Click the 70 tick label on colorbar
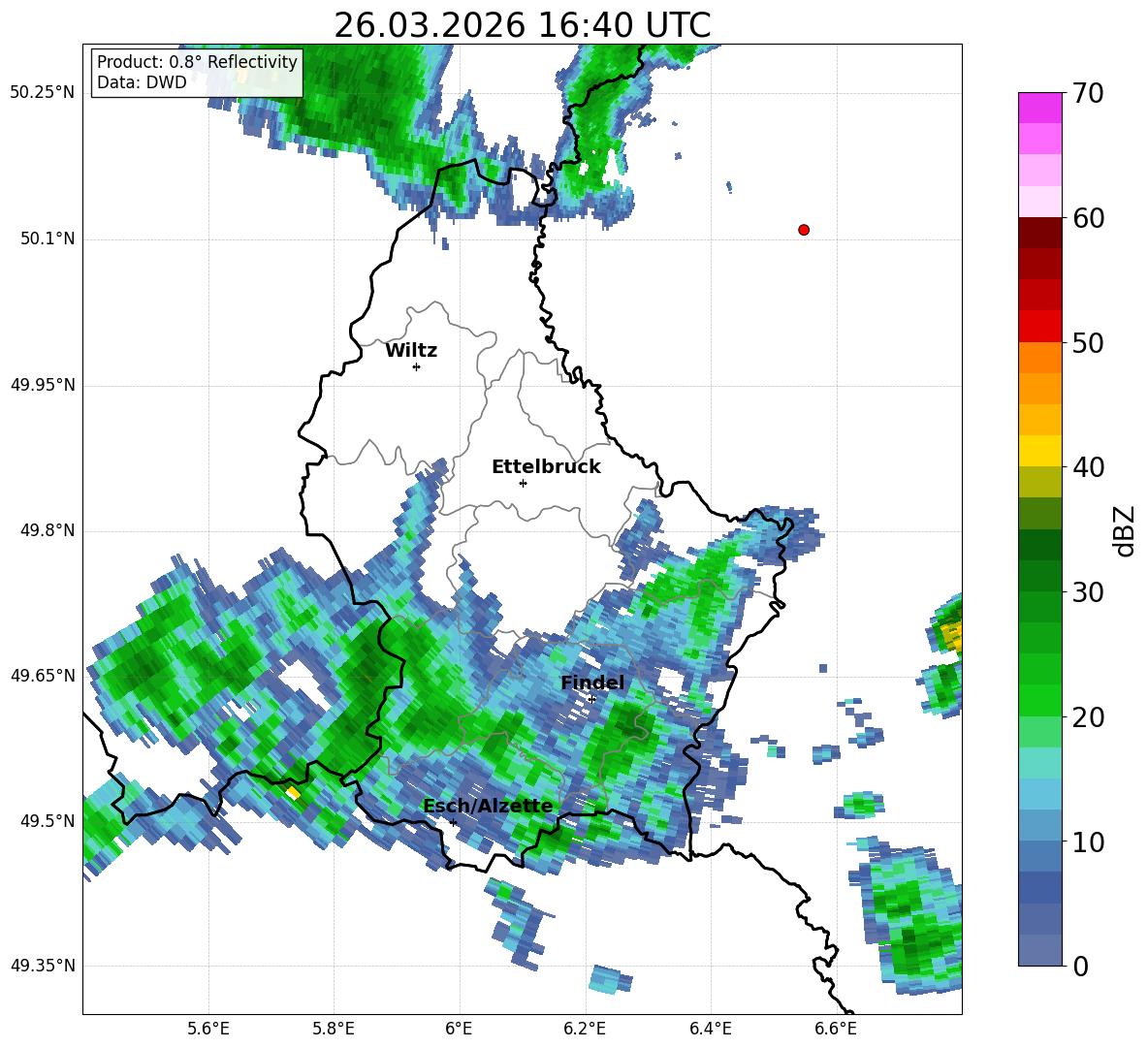Image resolution: width=1148 pixels, height=1048 pixels. tap(1088, 94)
